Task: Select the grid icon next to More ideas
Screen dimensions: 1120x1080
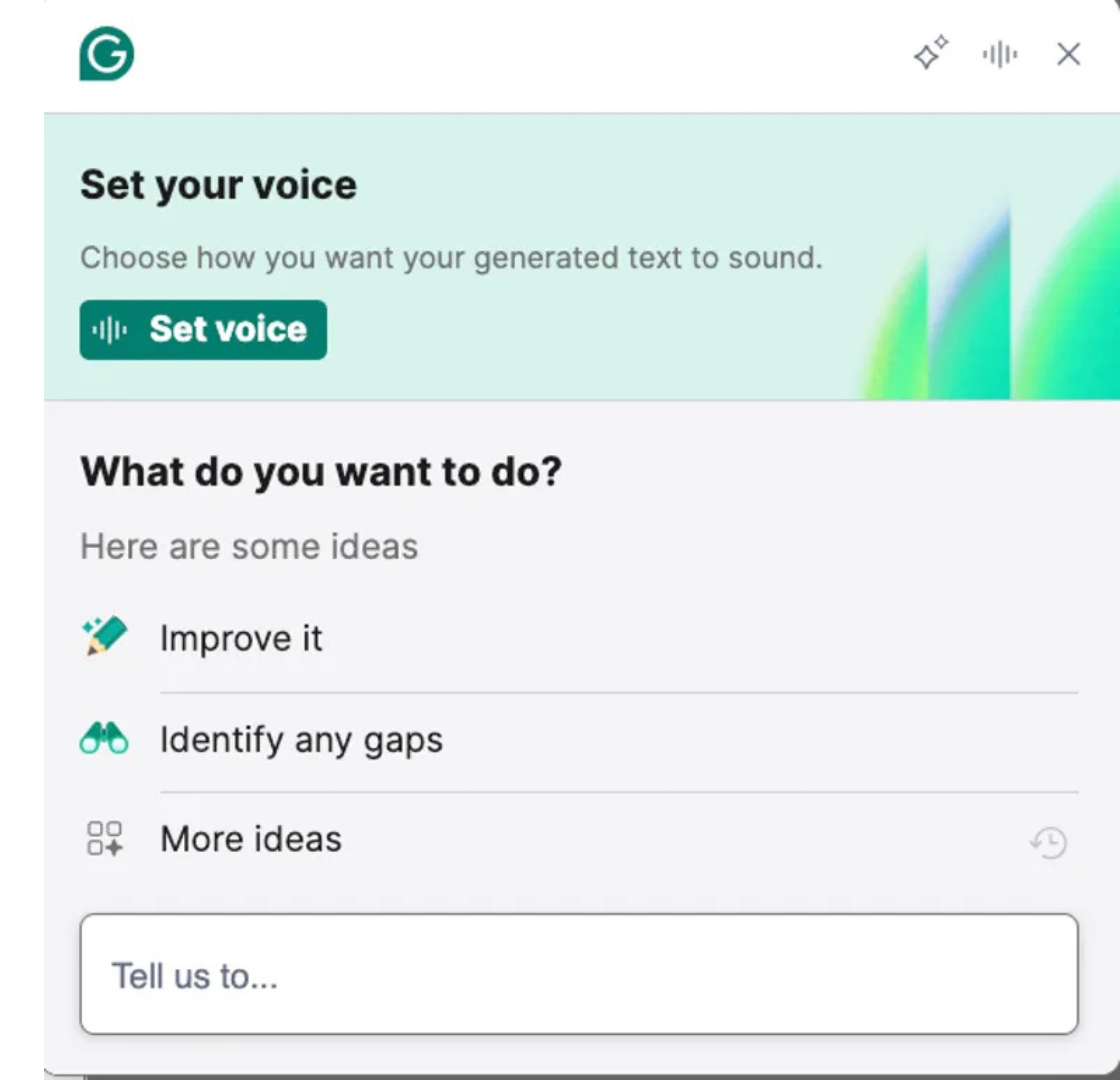Action: 103,838
